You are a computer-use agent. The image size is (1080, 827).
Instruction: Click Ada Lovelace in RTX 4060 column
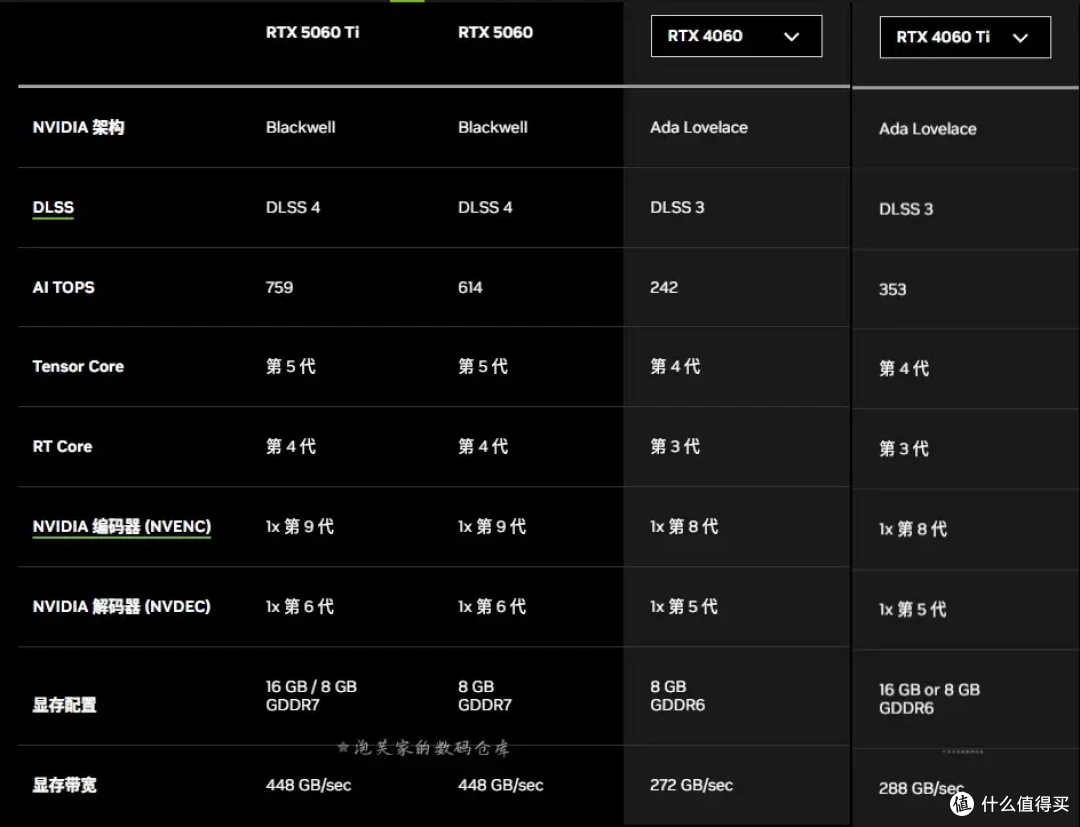(x=699, y=127)
